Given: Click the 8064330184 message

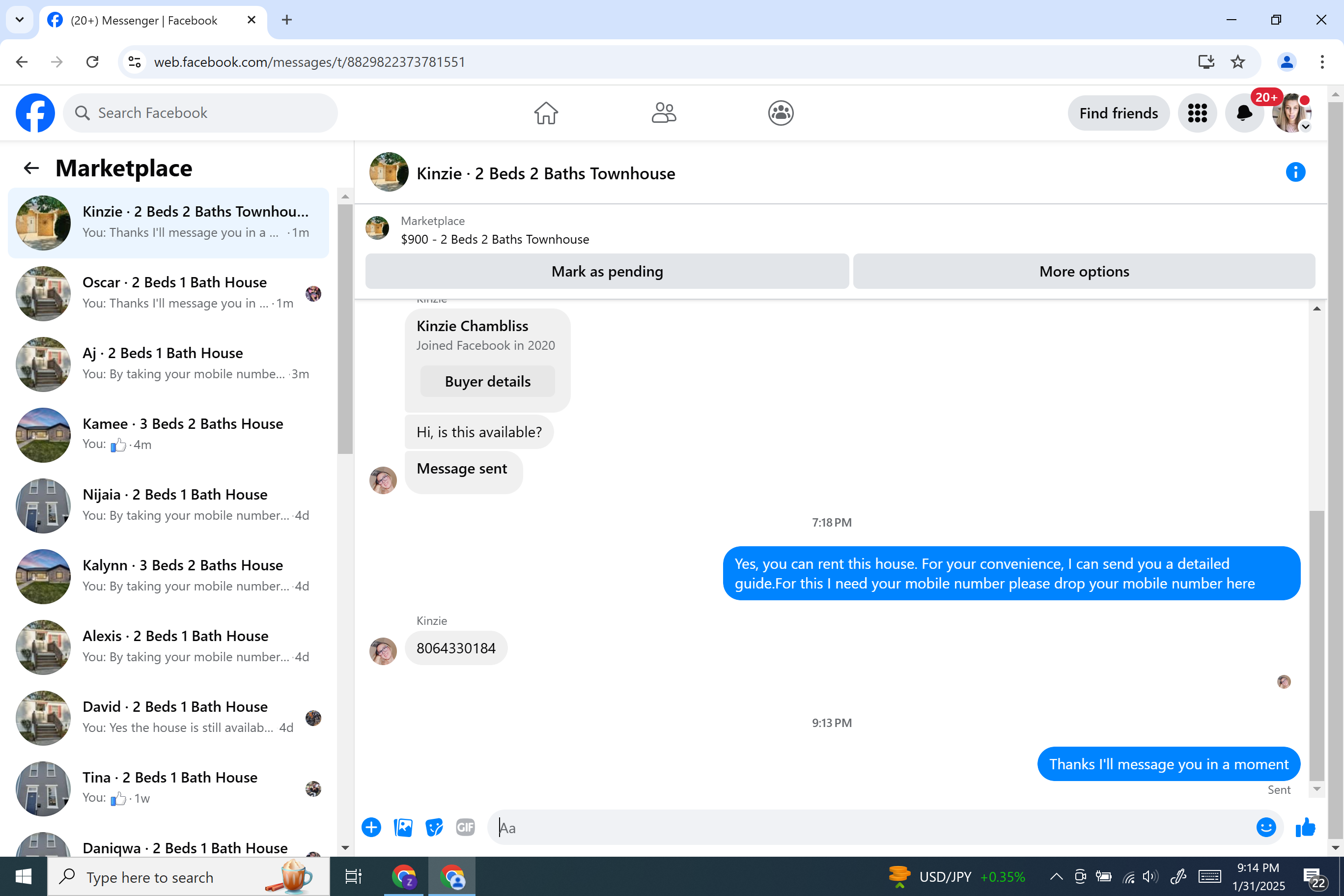Looking at the screenshot, I should (456, 648).
